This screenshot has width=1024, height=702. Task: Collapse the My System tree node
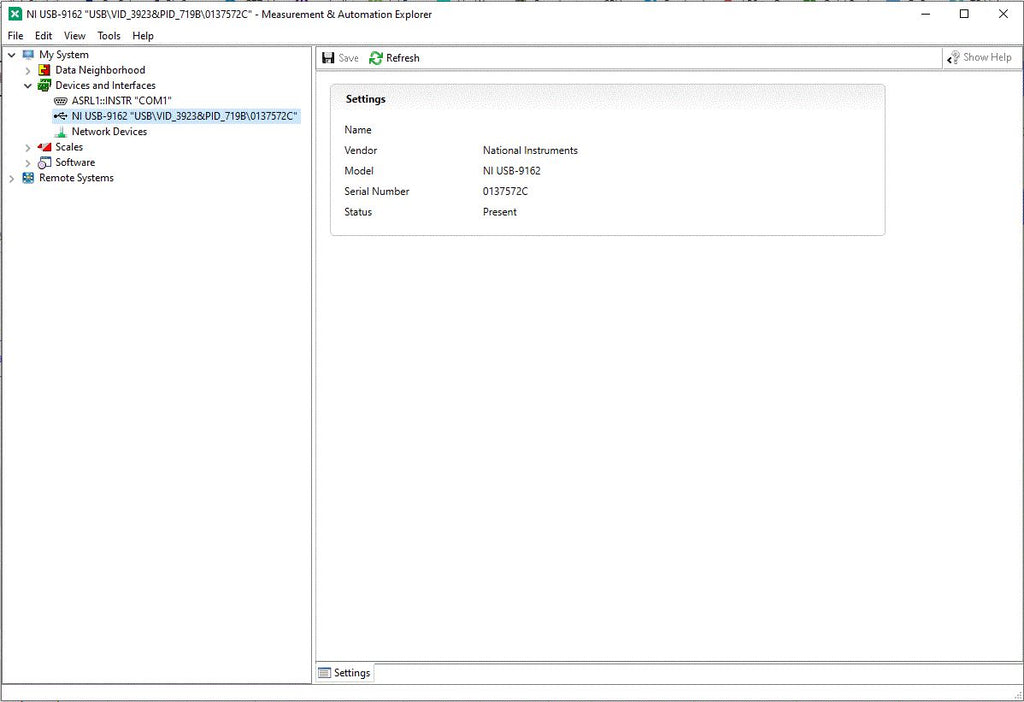coord(12,55)
